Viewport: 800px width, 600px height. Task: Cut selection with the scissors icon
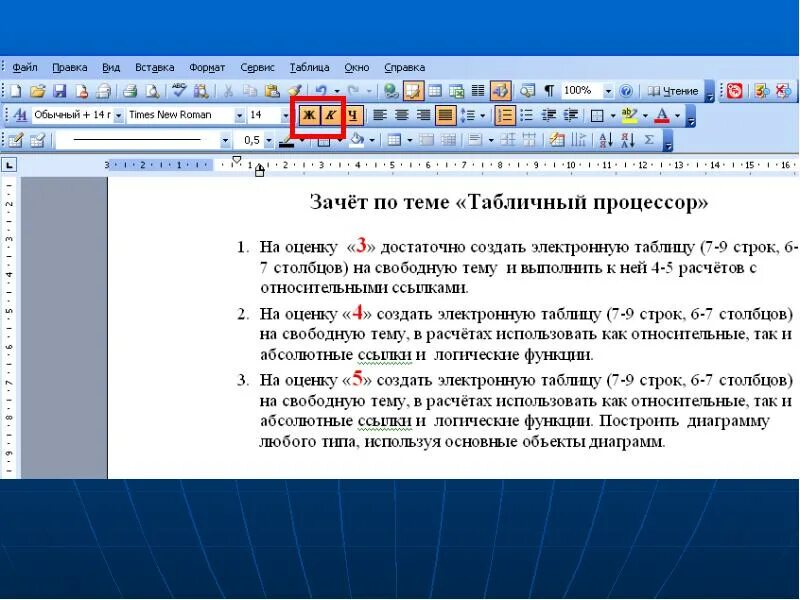228,91
